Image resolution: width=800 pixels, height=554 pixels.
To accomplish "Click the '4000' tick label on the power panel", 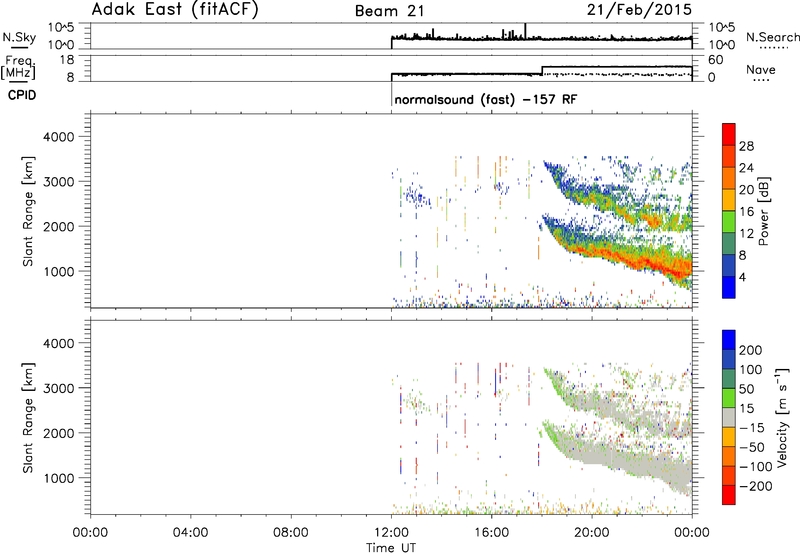I will 58,137.
